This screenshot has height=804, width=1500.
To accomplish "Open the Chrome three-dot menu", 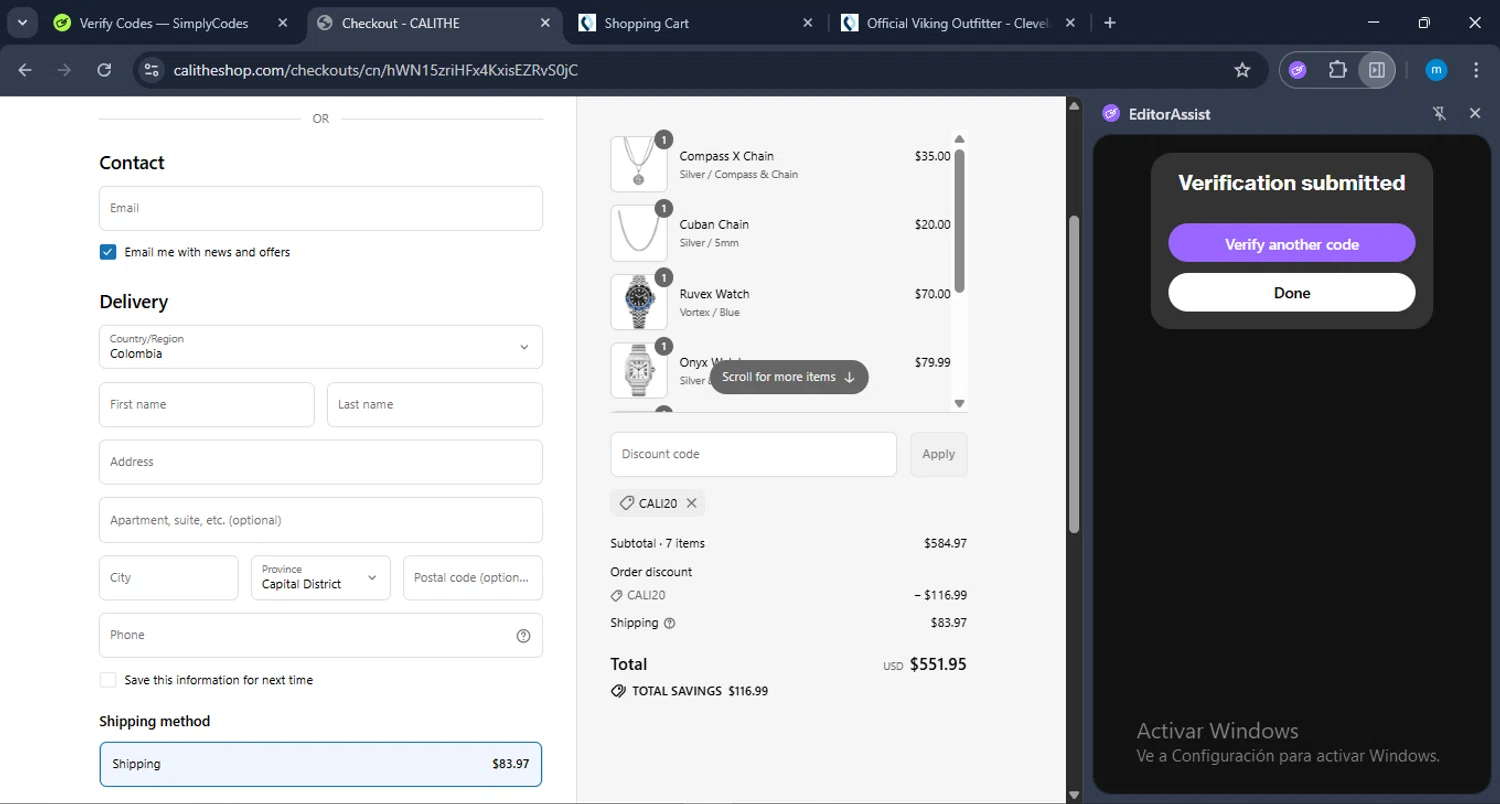I will coord(1476,70).
